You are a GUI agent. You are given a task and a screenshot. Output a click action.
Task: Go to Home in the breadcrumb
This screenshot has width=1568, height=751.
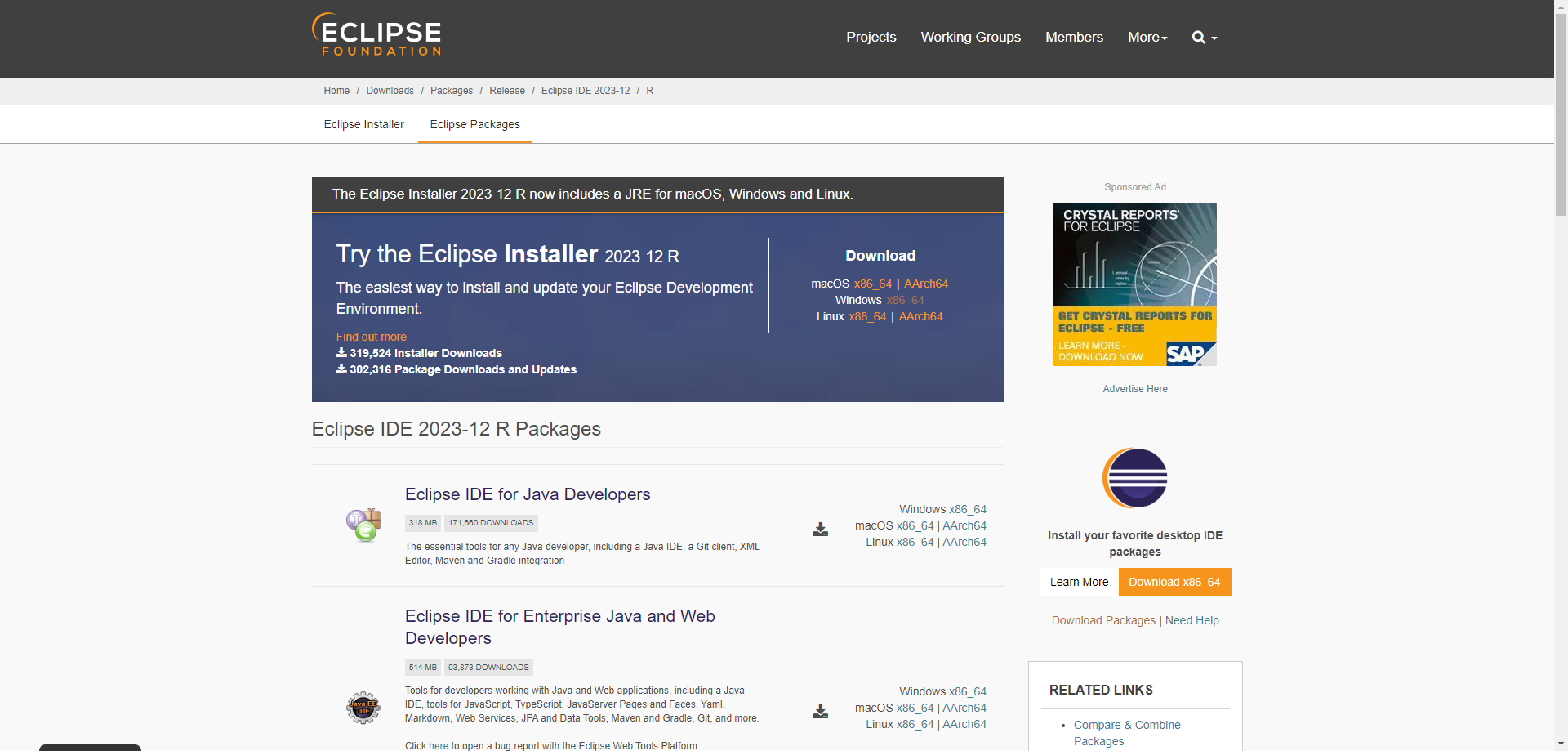point(336,91)
